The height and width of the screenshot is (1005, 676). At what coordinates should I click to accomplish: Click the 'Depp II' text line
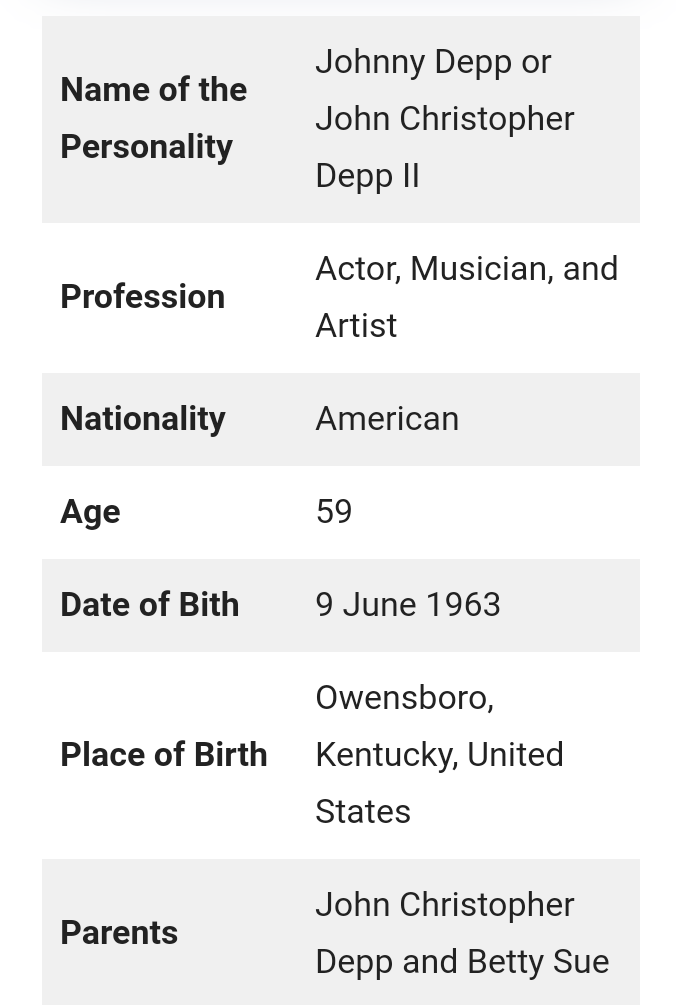(x=367, y=176)
